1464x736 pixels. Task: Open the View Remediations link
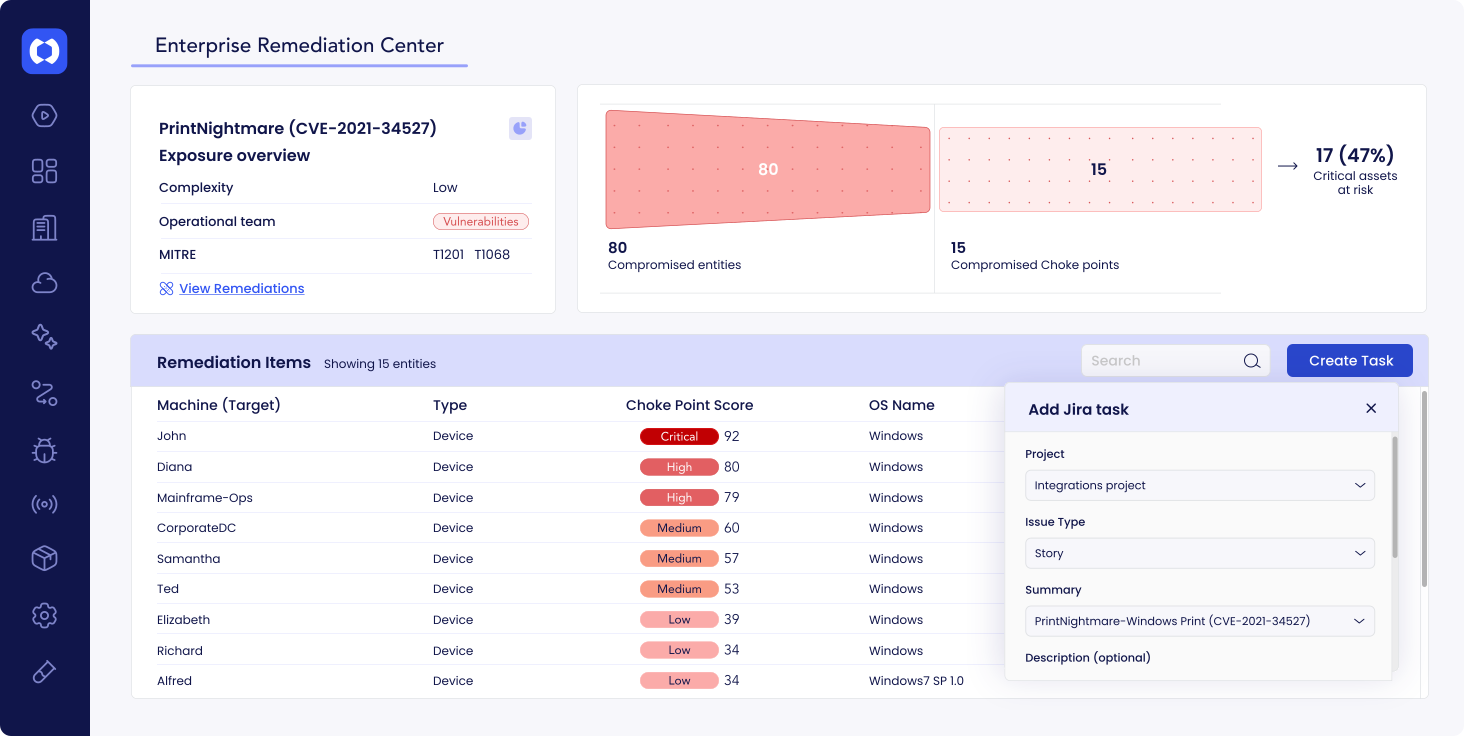[241, 288]
